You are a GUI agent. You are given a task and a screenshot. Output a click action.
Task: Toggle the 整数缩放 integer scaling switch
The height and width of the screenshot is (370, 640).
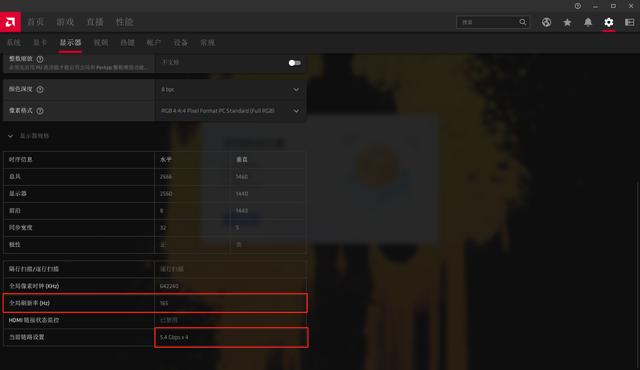(295, 63)
